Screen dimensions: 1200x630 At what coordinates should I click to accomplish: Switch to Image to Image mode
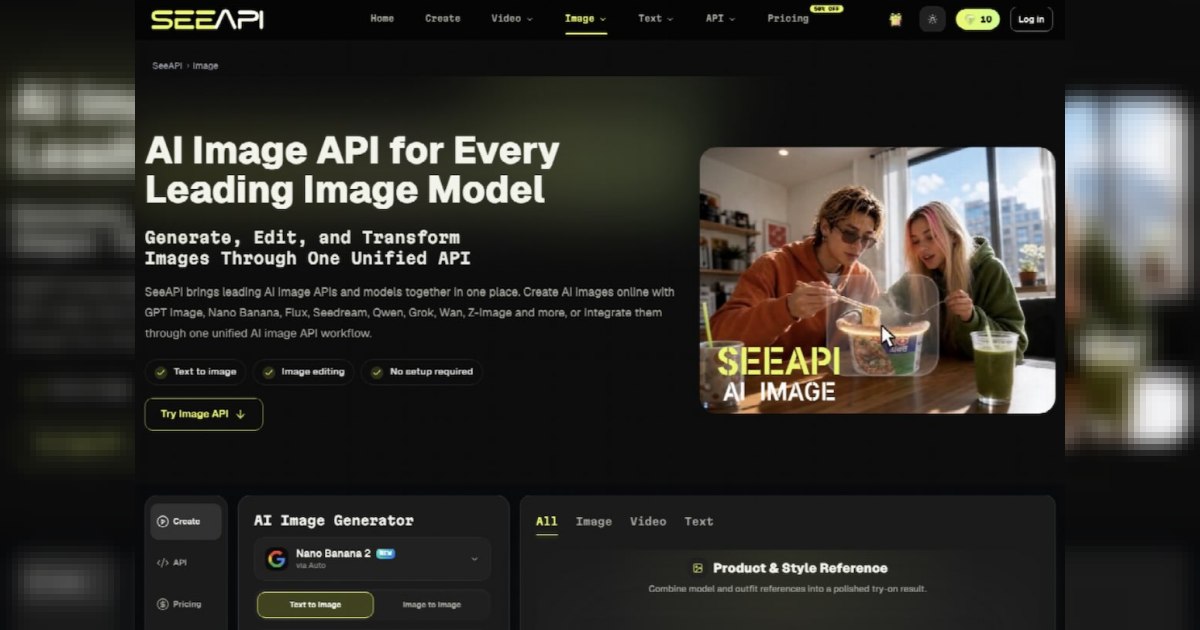point(432,605)
